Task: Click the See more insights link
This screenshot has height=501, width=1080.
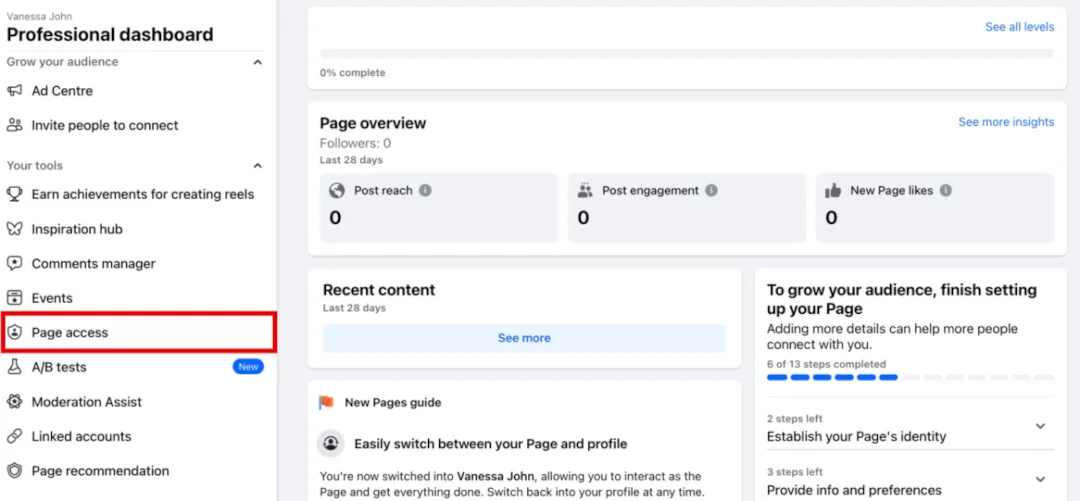Action: (1006, 122)
